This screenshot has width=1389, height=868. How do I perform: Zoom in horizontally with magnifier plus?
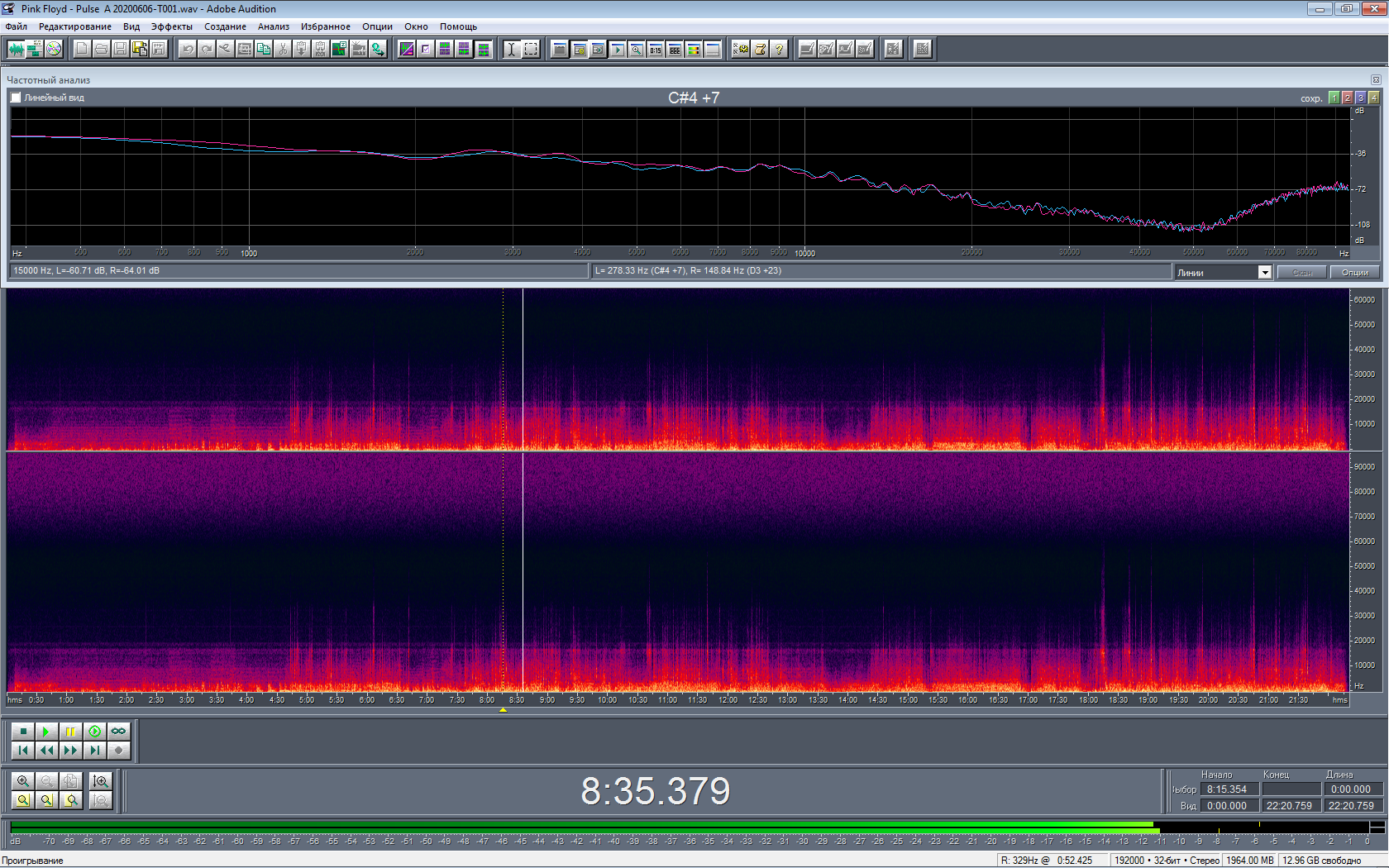click(23, 780)
